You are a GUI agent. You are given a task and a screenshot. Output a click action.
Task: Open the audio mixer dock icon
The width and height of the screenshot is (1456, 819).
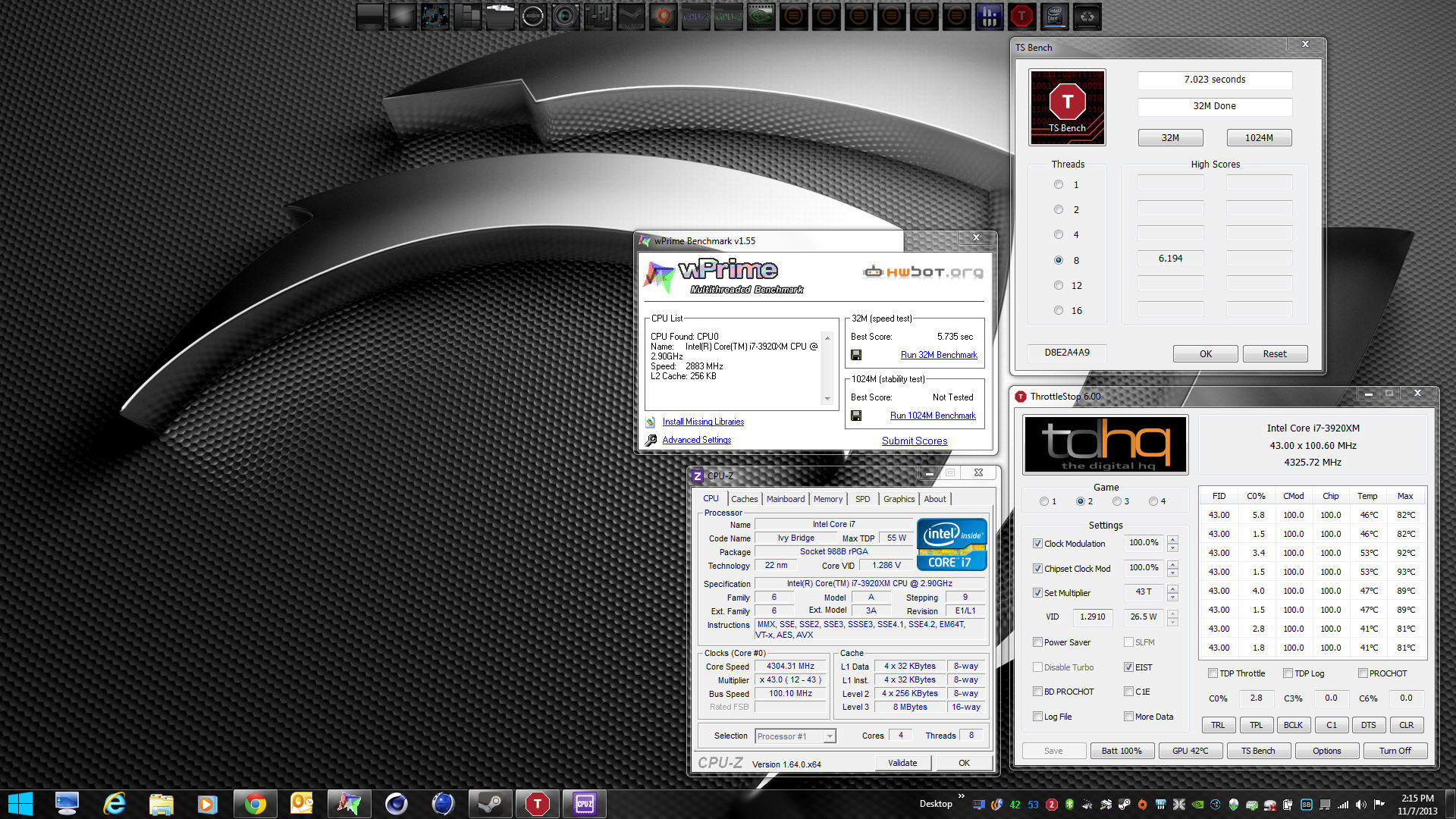pos(598,17)
